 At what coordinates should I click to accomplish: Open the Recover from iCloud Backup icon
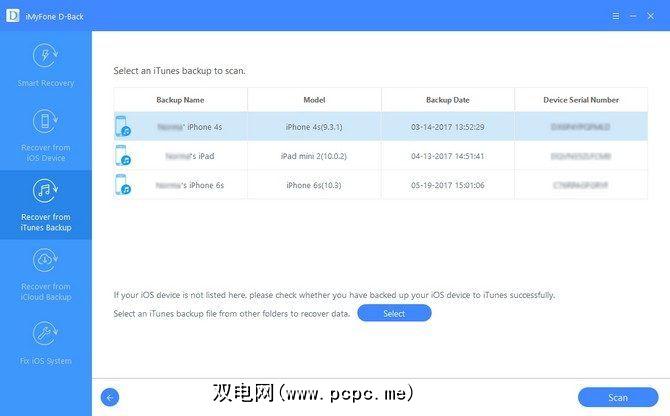tap(45, 260)
